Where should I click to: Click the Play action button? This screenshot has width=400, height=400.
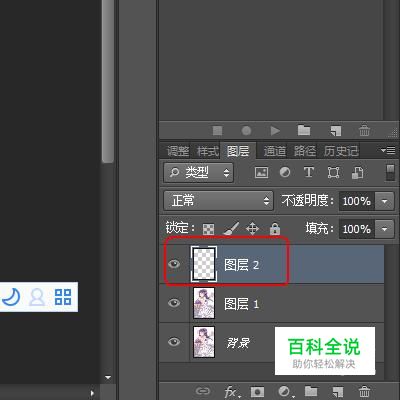pos(275,131)
